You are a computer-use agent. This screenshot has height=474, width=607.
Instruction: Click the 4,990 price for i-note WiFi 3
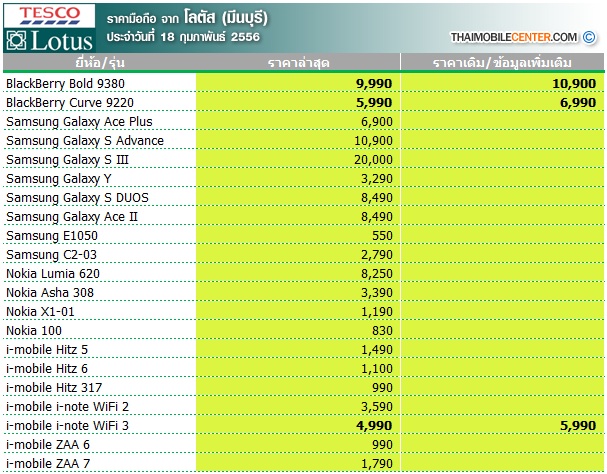pyautogui.click(x=374, y=425)
